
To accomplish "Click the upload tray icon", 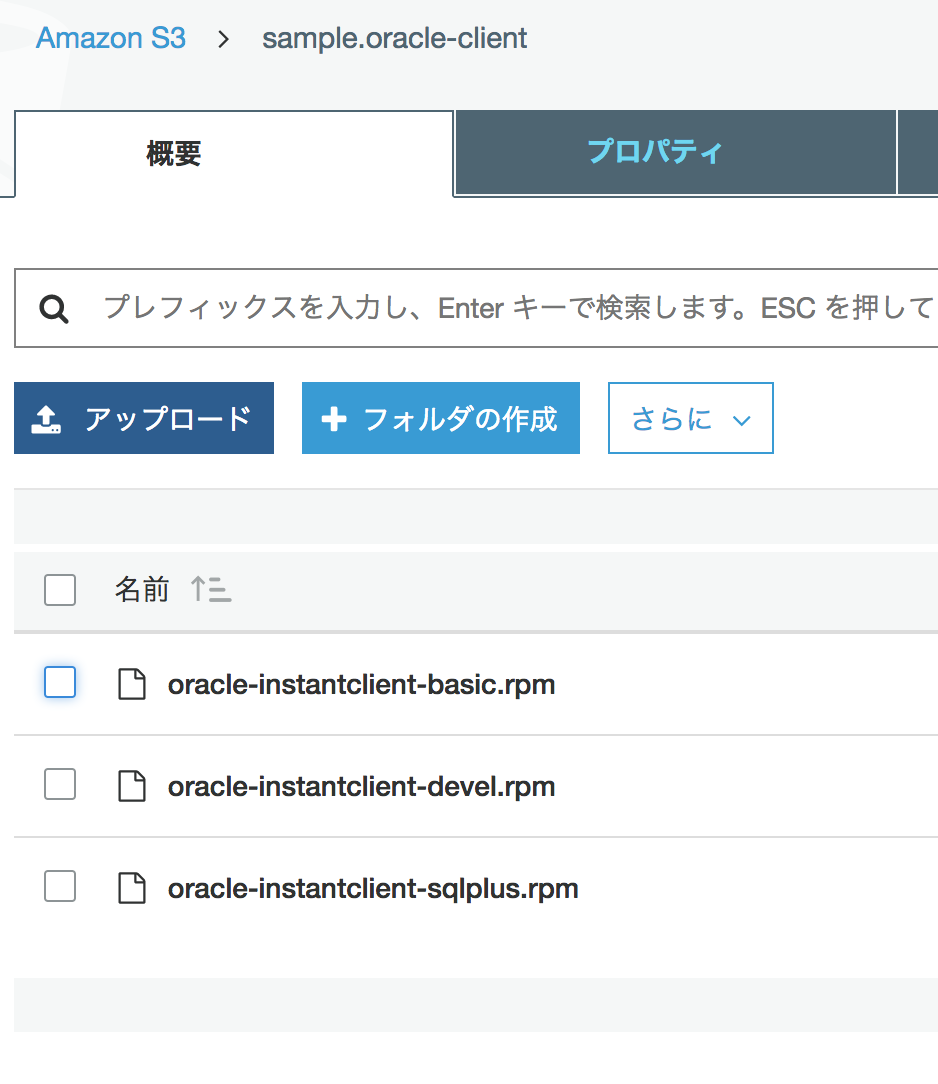I will tap(46, 420).
